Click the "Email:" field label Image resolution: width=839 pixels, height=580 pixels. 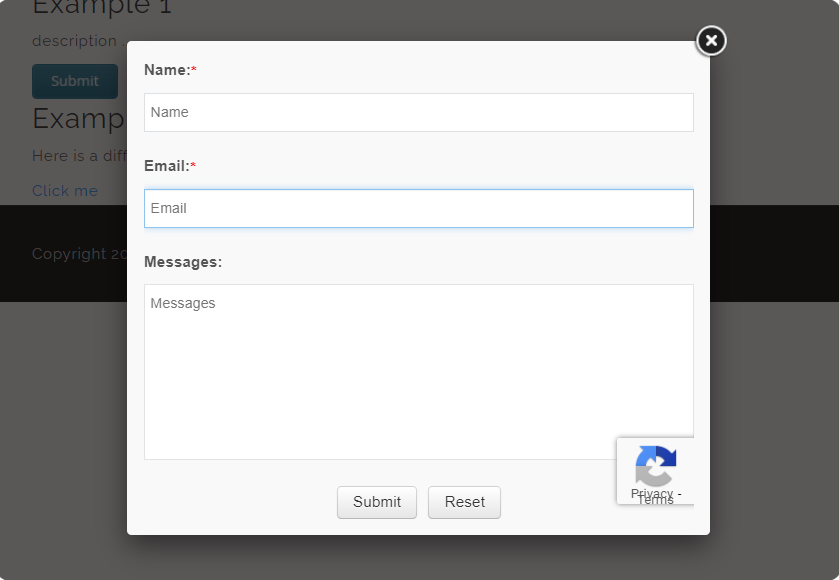(166, 166)
